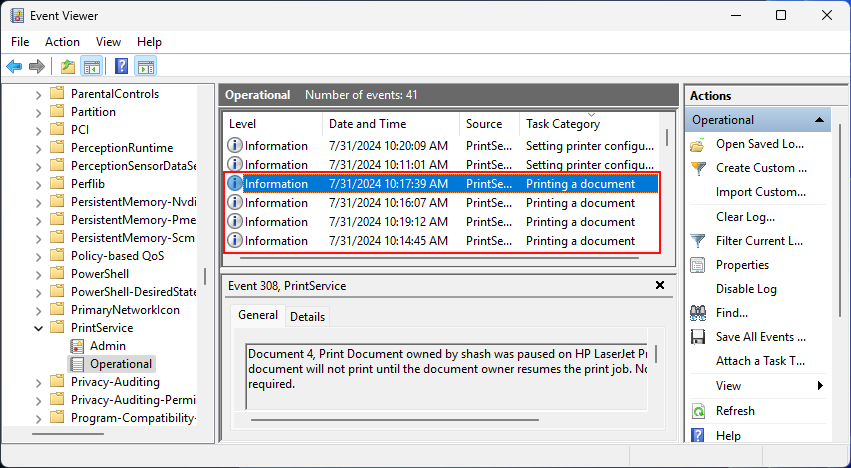The width and height of the screenshot is (851, 468).
Task: Click Refresh in the Actions pane
Action: (735, 411)
